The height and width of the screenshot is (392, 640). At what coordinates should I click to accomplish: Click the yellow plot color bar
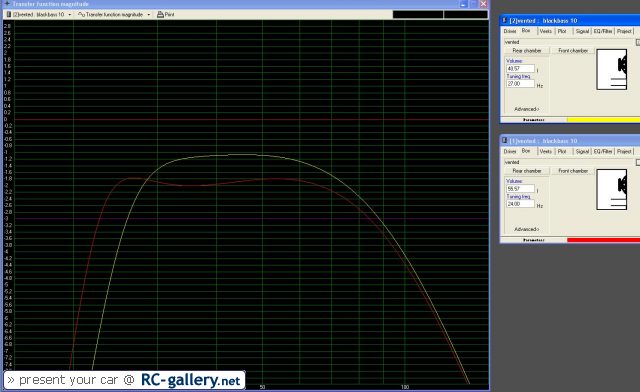[603, 120]
